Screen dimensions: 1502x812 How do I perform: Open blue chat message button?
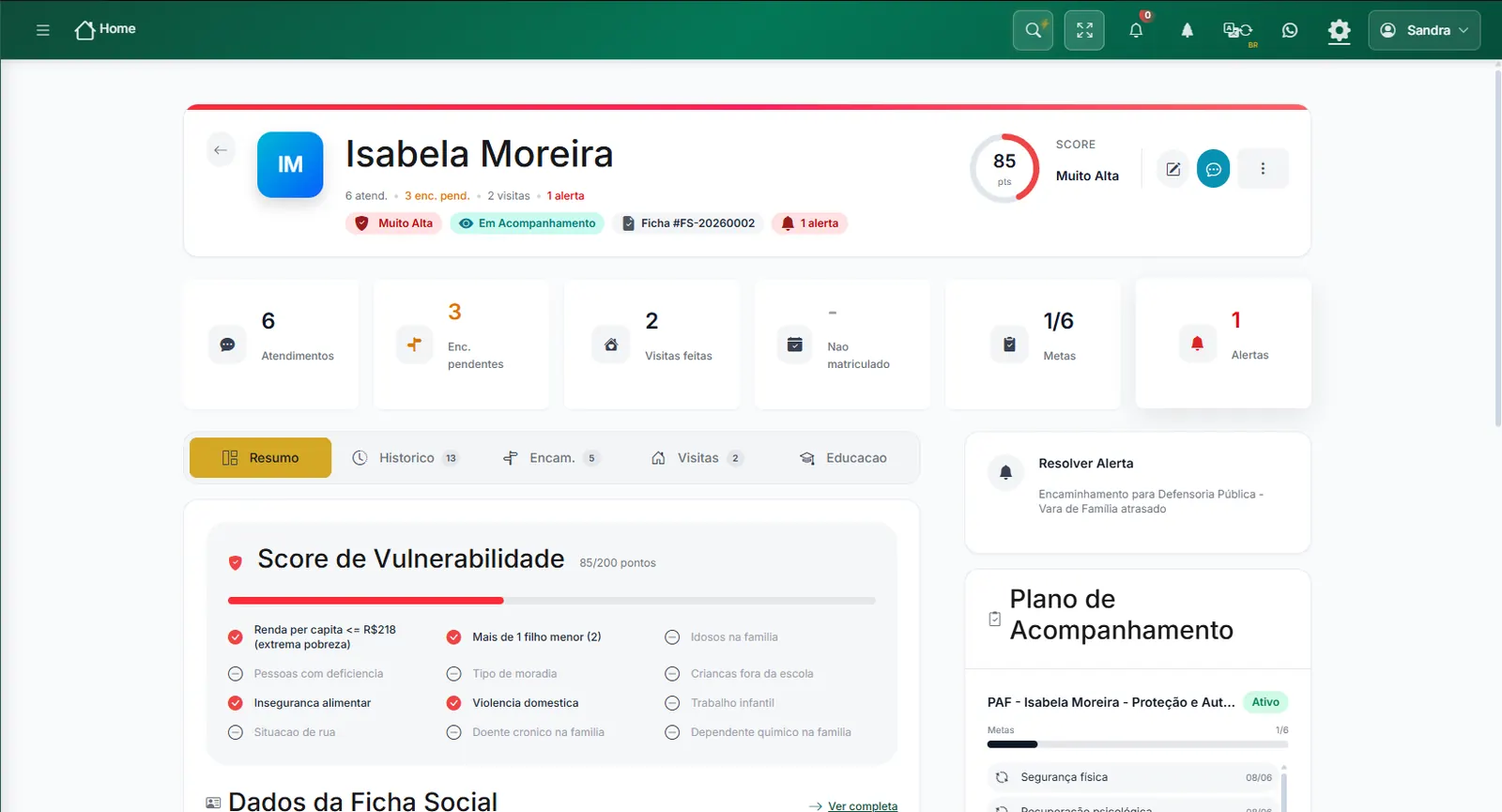tap(1214, 169)
